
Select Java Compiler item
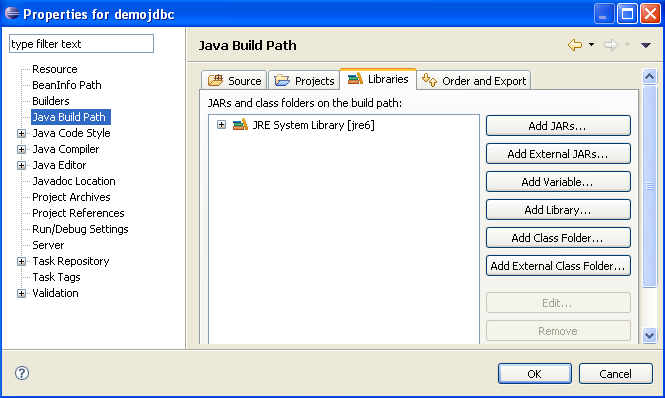click(x=66, y=149)
